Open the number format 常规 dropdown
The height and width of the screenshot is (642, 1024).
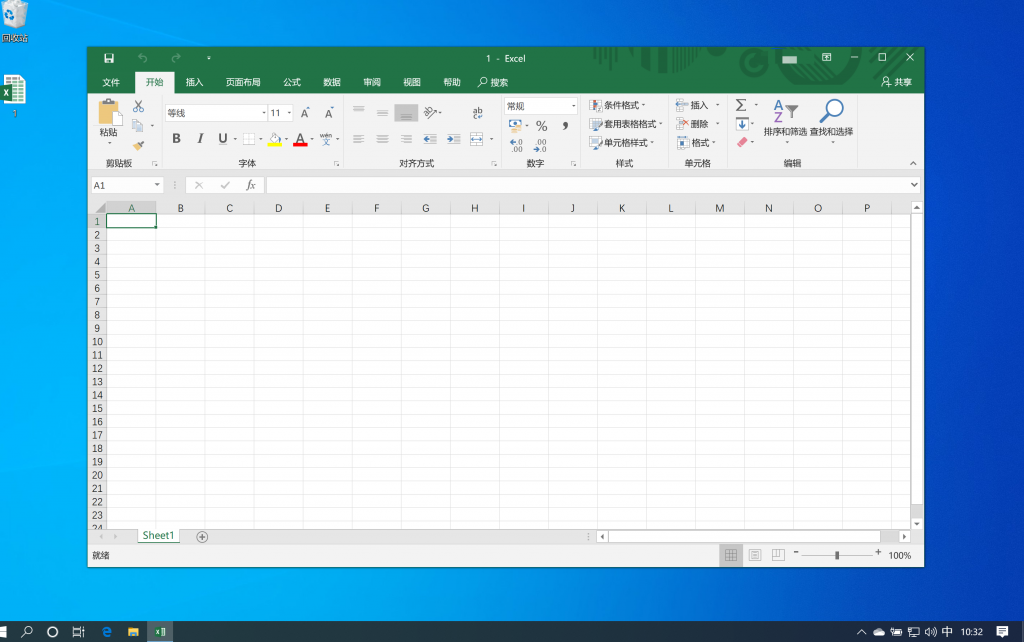(573, 106)
